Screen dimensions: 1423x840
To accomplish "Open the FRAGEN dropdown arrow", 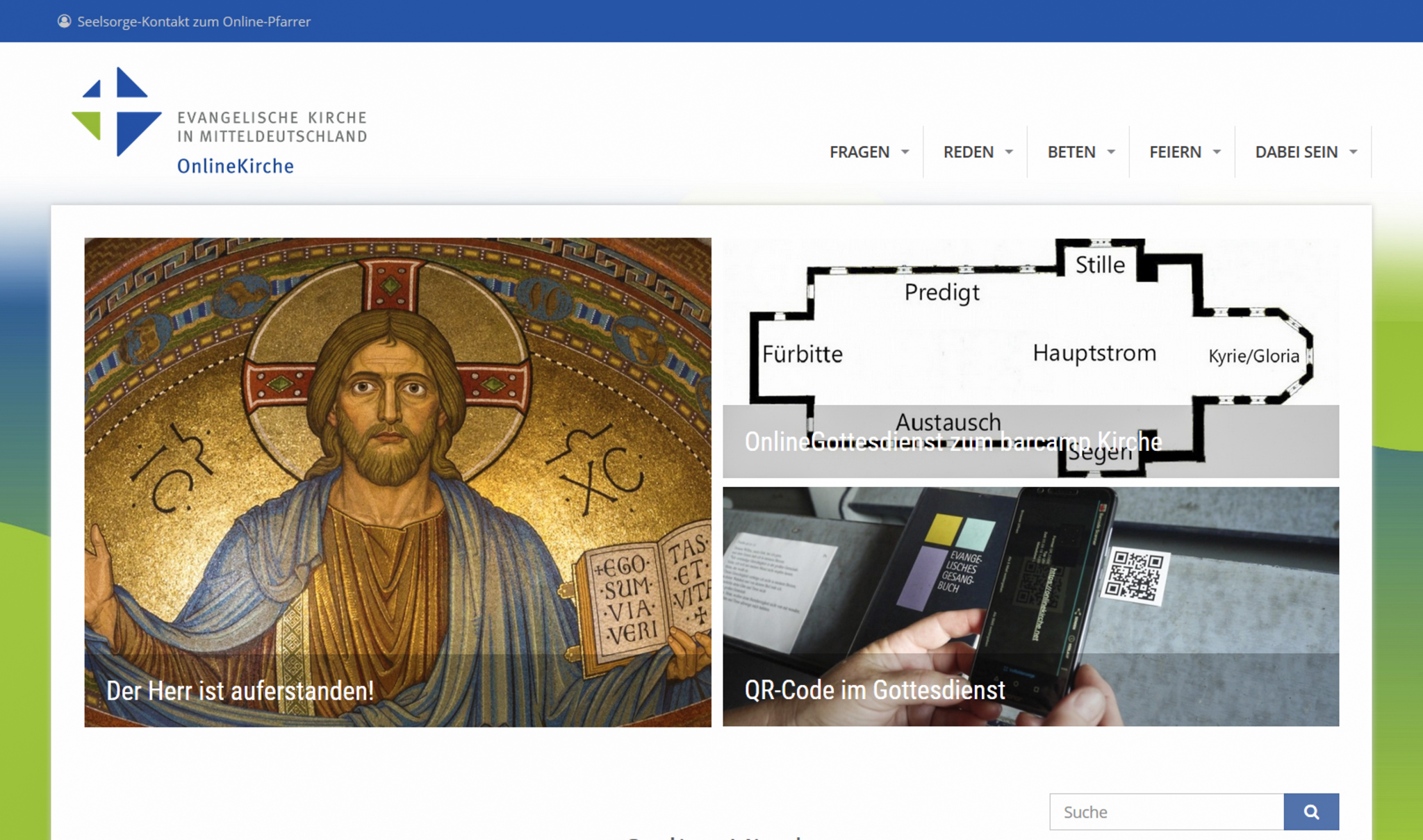I will point(905,151).
